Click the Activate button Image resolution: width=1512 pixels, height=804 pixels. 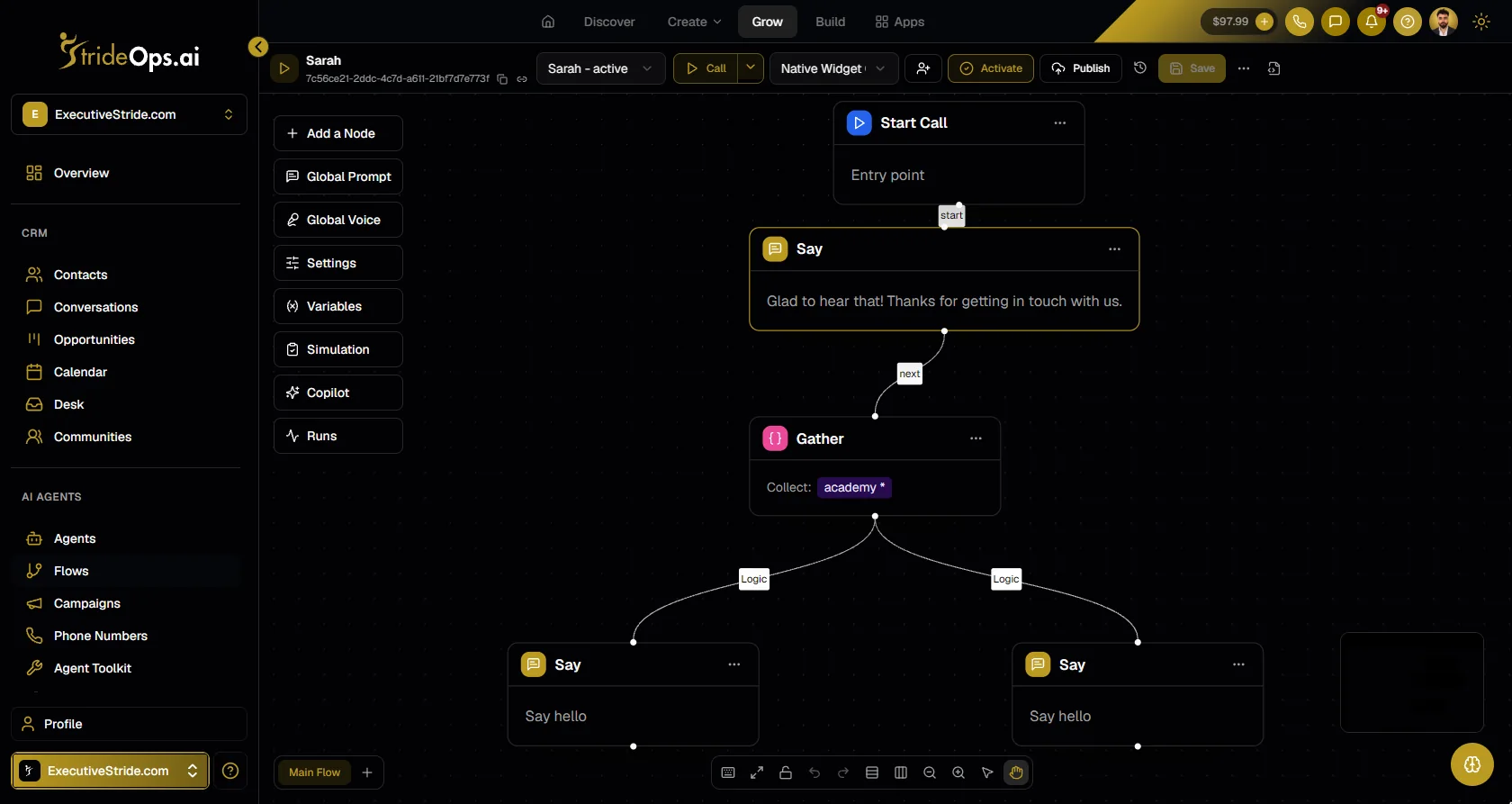(x=991, y=68)
